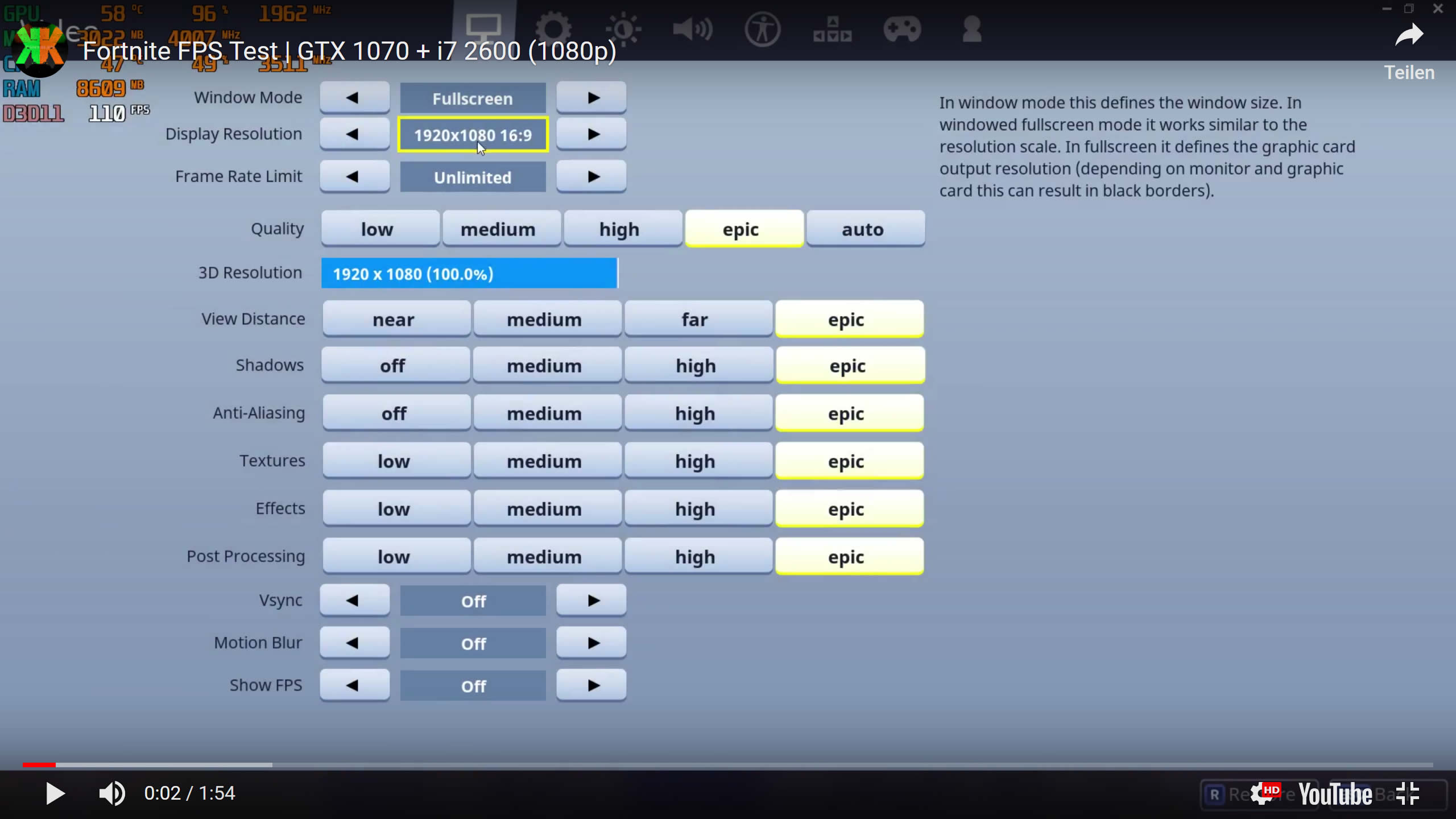This screenshot has width=1456, height=819.
Task: Open the Accessibility settings tab
Action: click(x=762, y=28)
